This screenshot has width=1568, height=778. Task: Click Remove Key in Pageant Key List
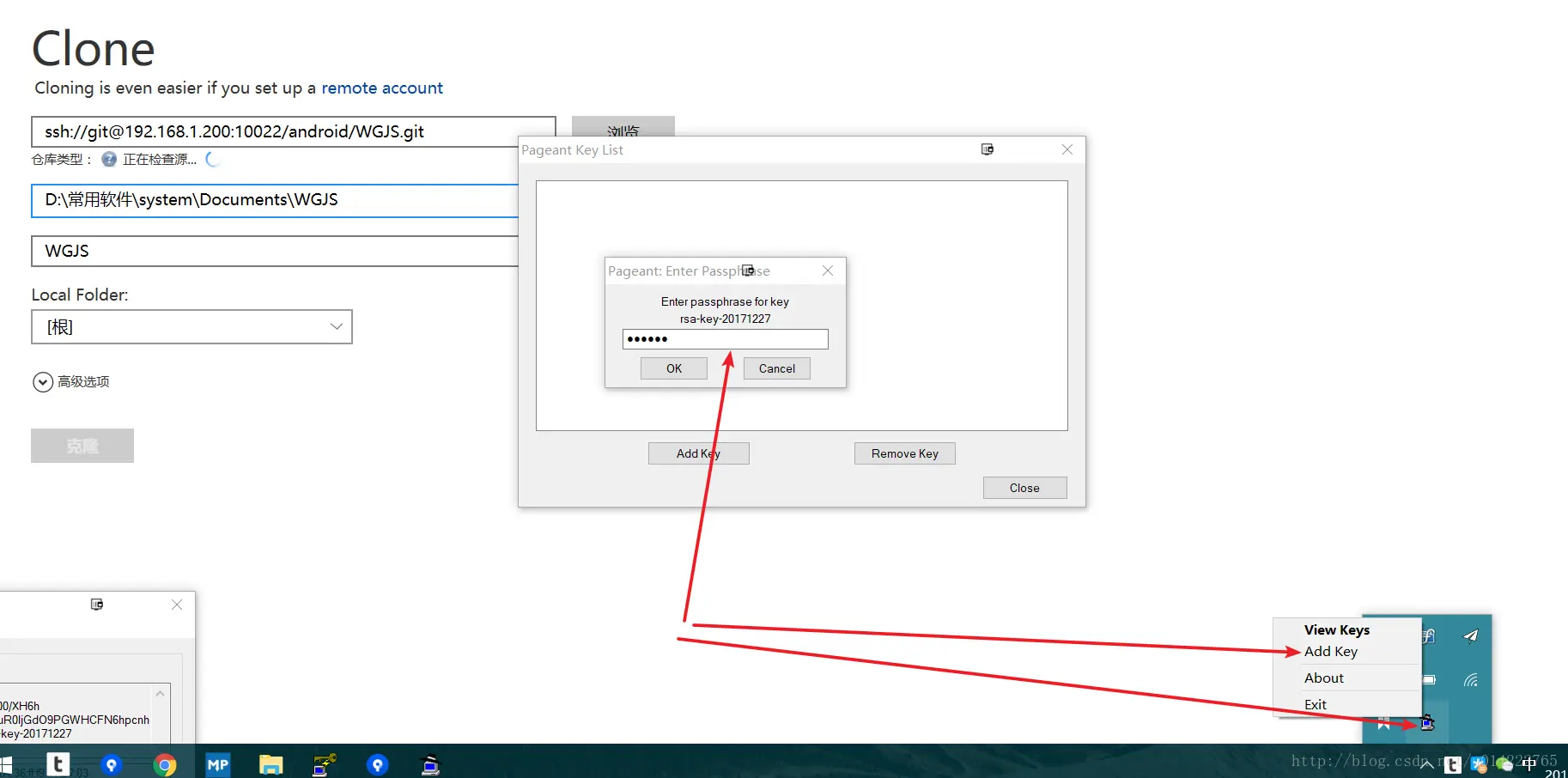[x=905, y=453]
